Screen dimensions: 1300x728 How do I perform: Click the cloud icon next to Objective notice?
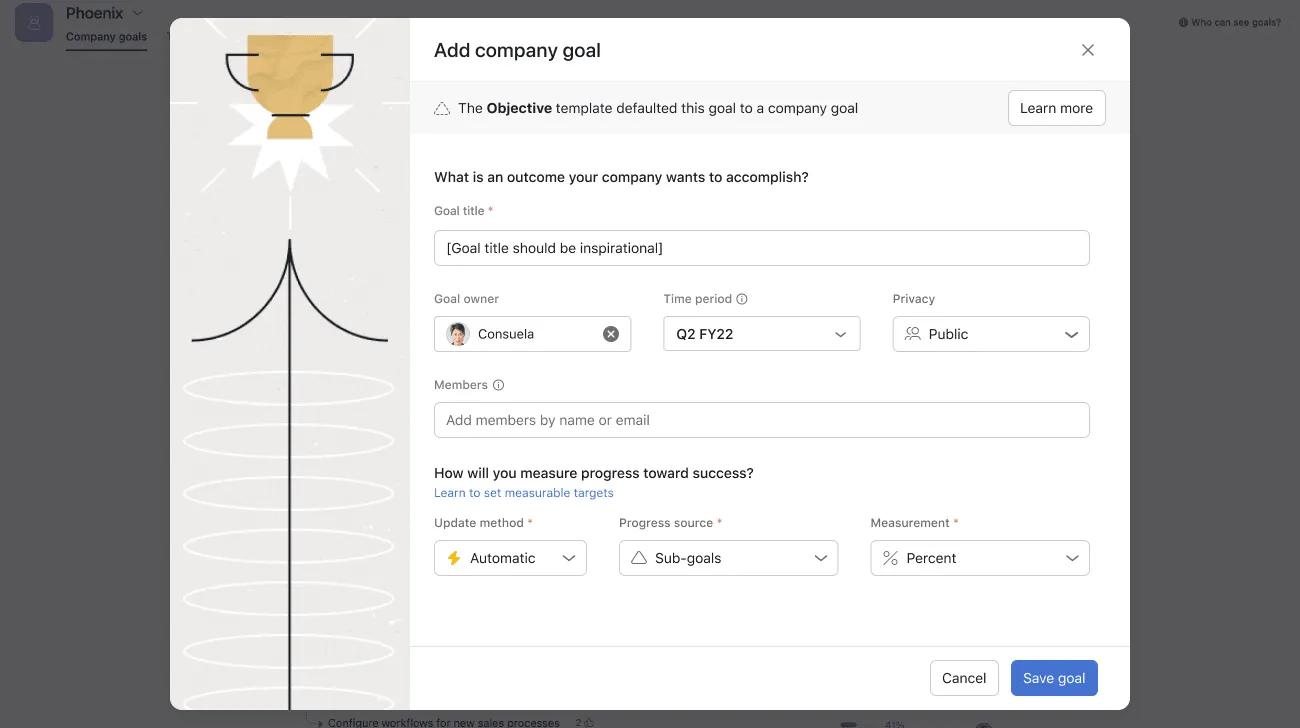click(x=442, y=108)
